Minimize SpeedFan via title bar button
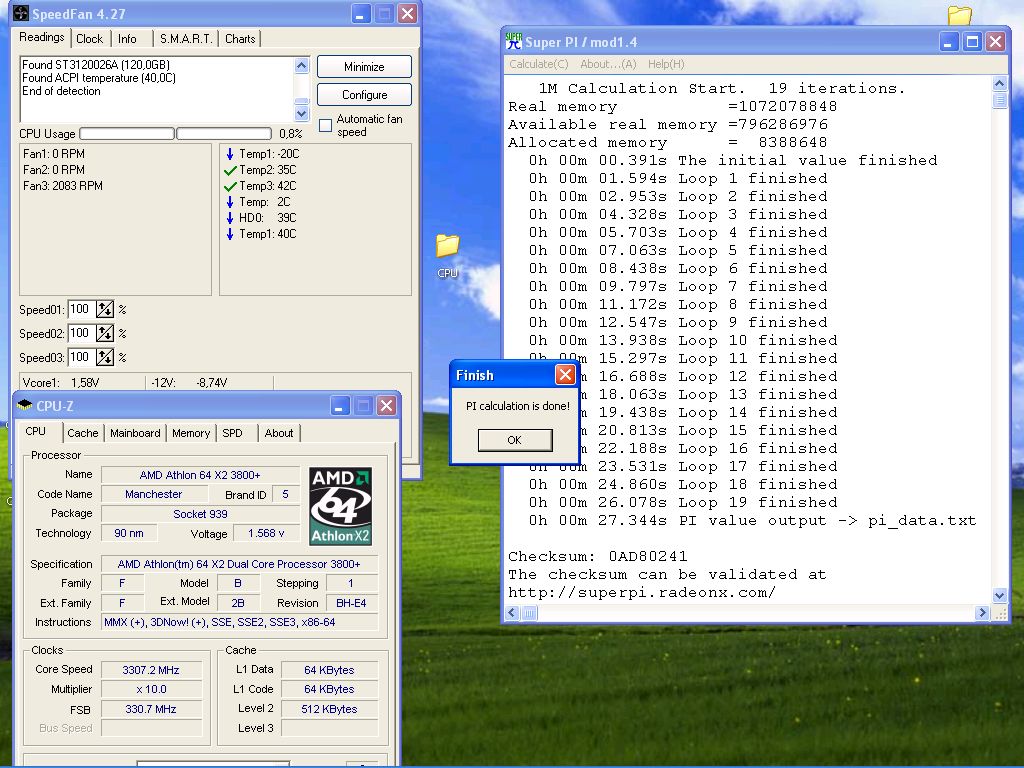 point(360,14)
